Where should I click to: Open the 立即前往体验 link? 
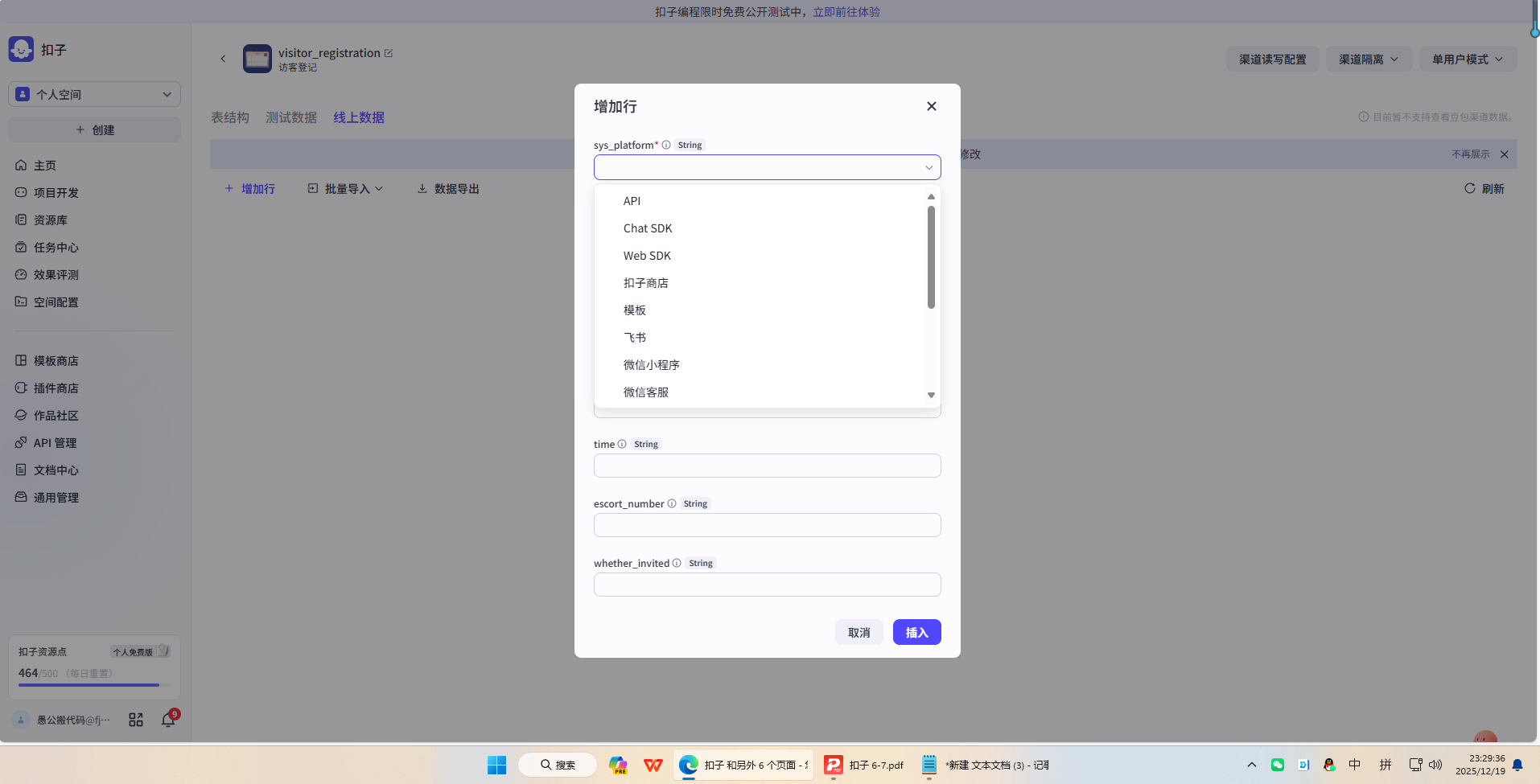845,11
